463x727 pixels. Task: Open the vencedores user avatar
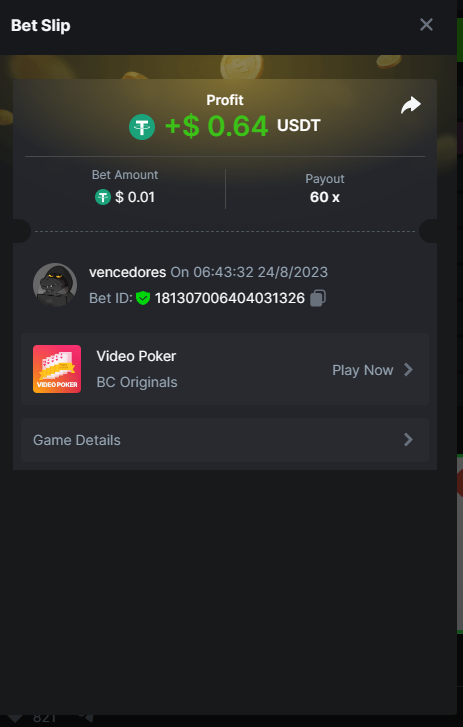click(55, 285)
